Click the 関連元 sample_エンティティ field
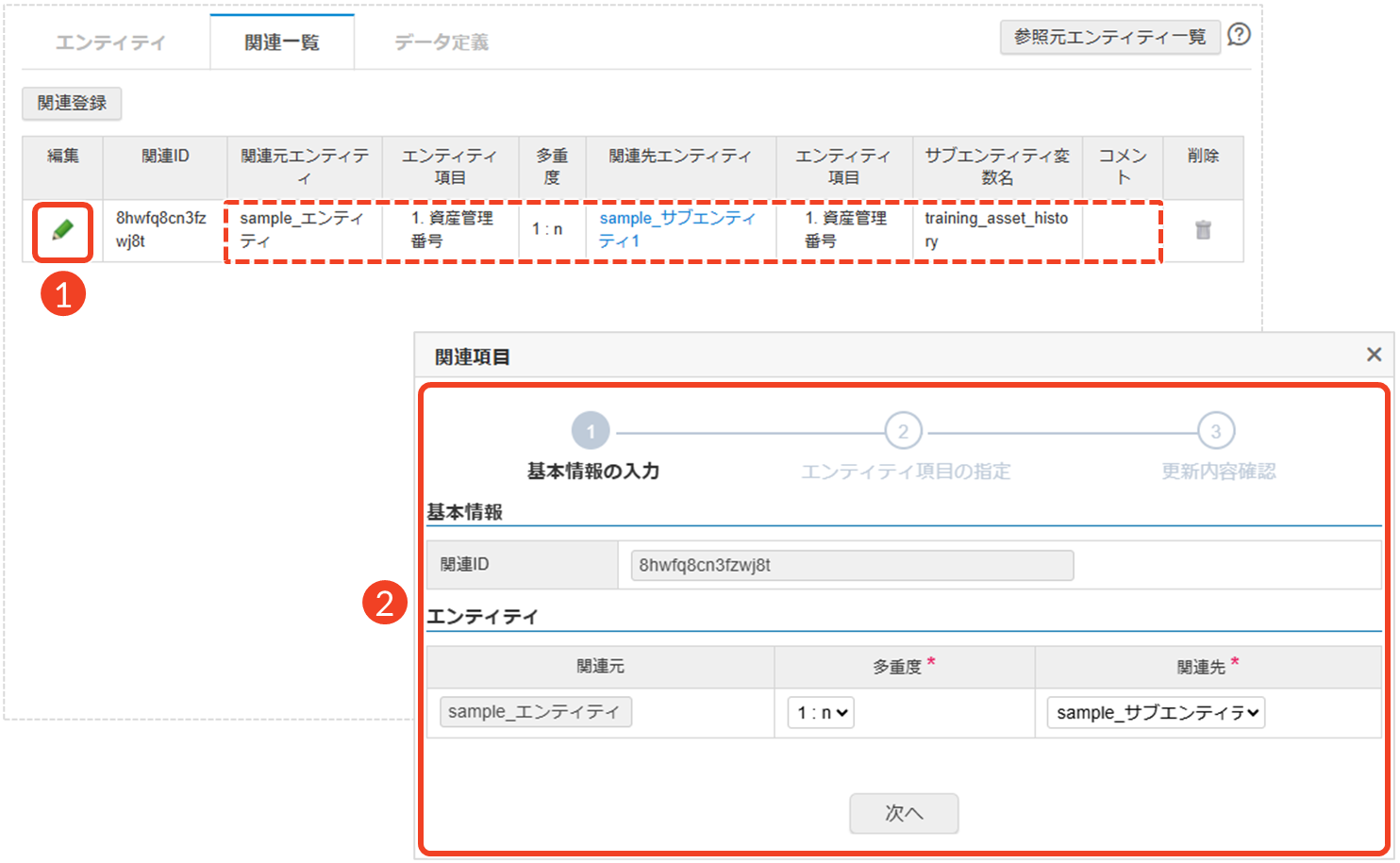This screenshot has width=1400, height=863. 536,712
